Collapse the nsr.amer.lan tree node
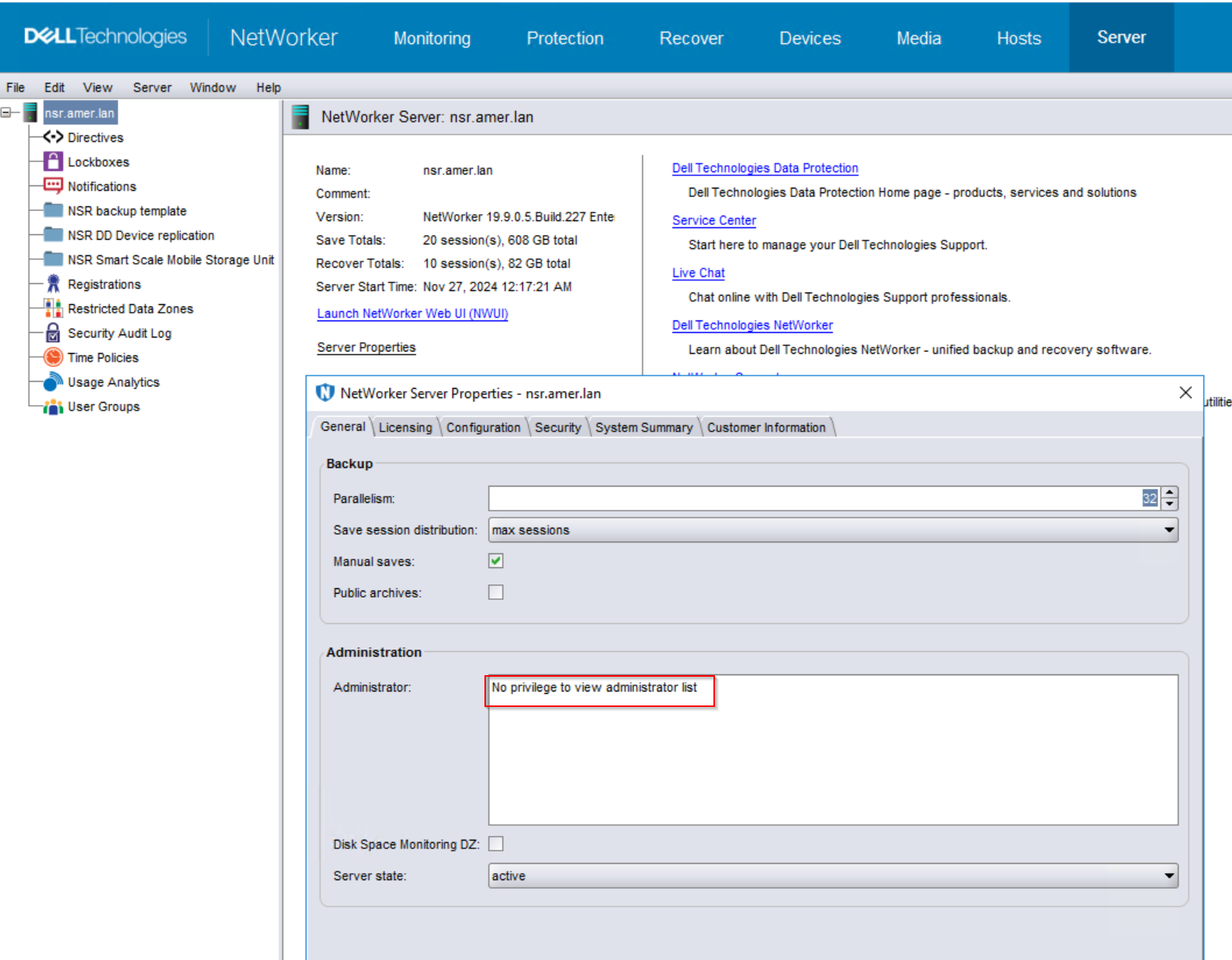This screenshot has height=960, width=1232. click(x=6, y=113)
